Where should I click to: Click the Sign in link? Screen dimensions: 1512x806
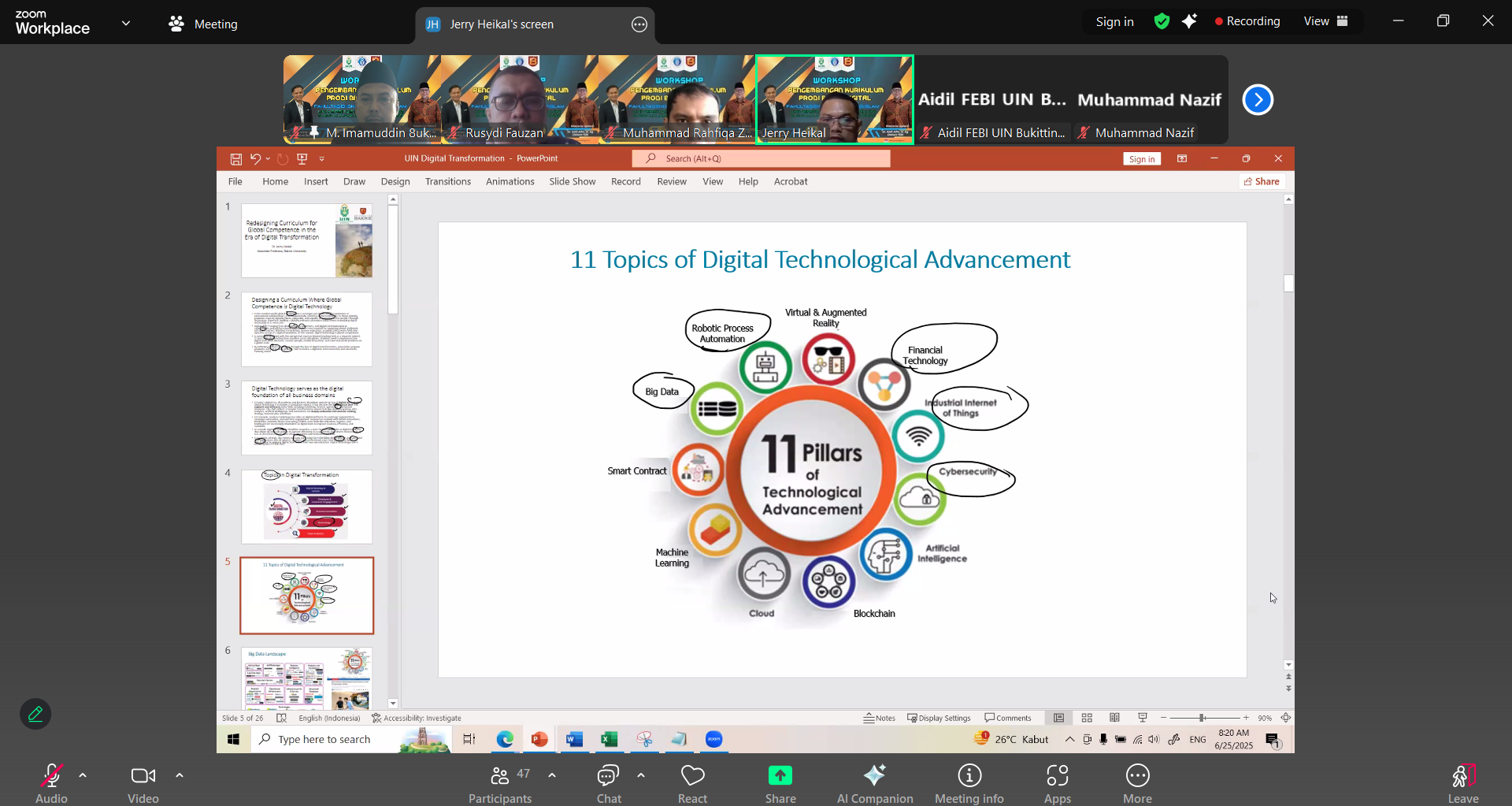1114,22
